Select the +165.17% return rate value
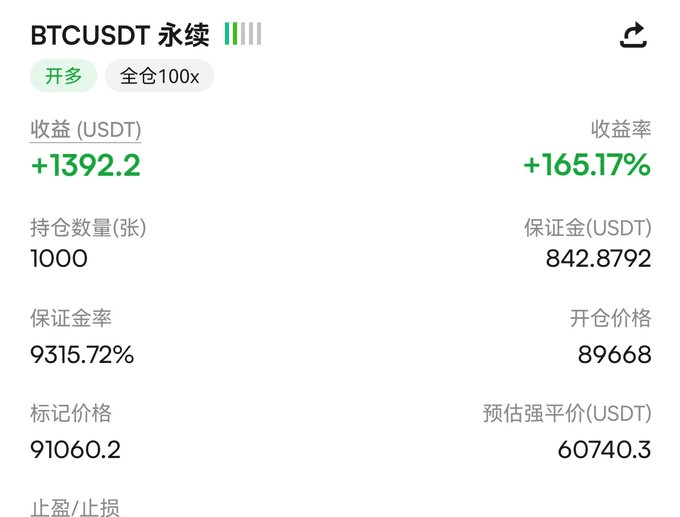 (x=587, y=165)
